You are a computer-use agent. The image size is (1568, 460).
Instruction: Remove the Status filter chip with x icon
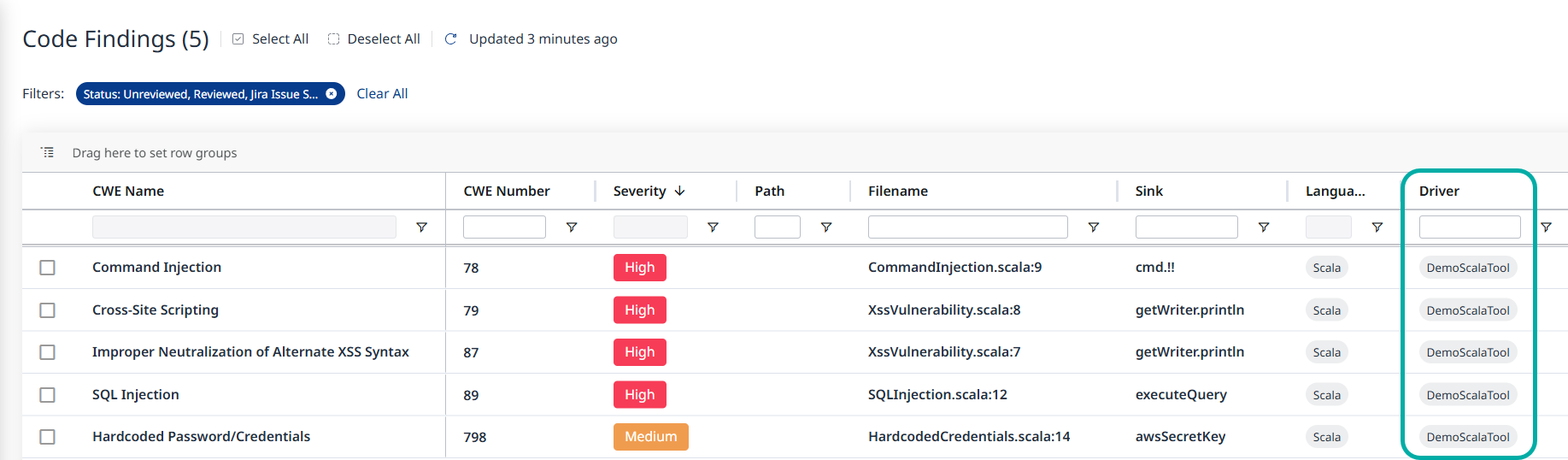point(332,94)
